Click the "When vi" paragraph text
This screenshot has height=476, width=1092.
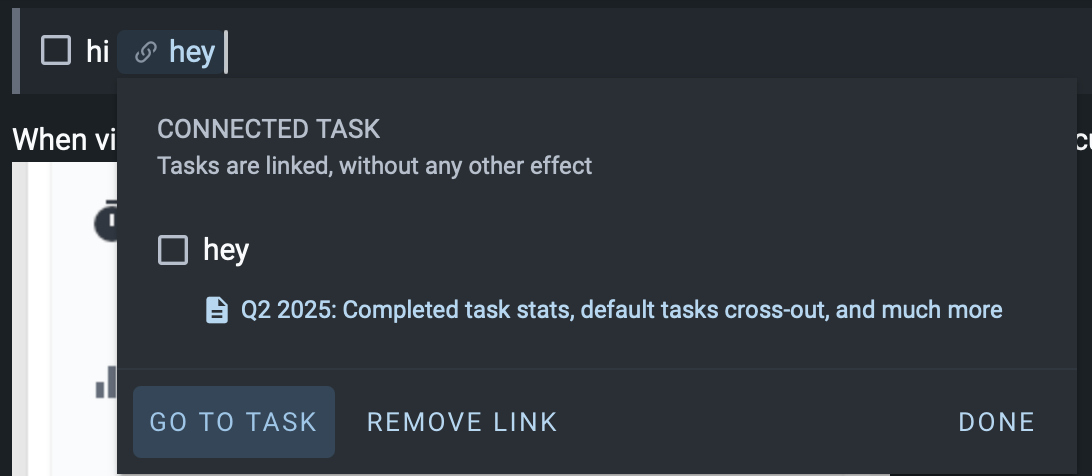coord(60,140)
